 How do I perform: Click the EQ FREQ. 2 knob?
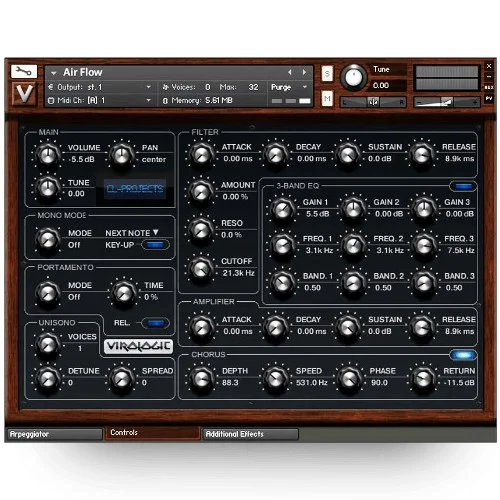click(x=353, y=245)
